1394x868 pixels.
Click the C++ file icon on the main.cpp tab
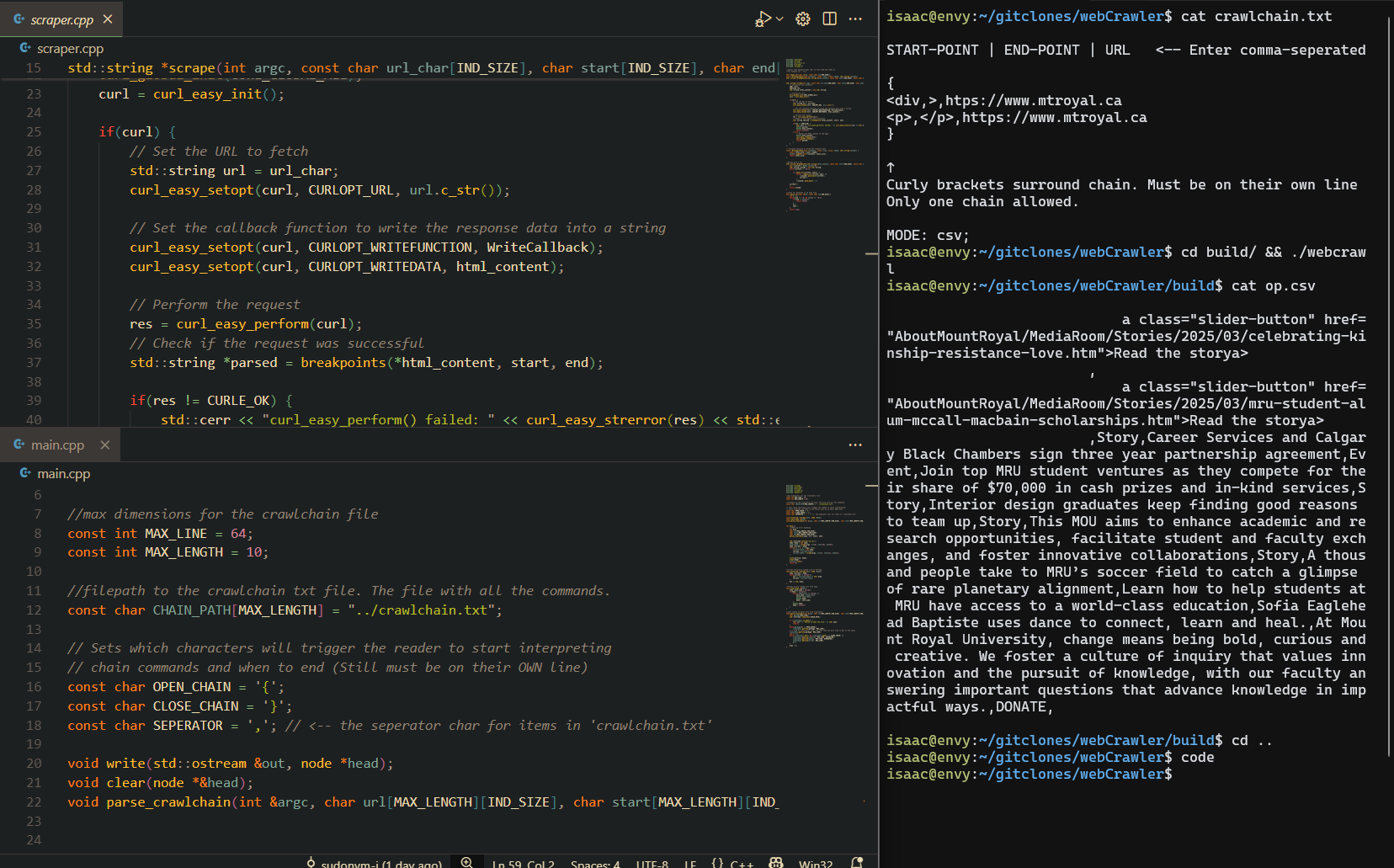pos(19,445)
